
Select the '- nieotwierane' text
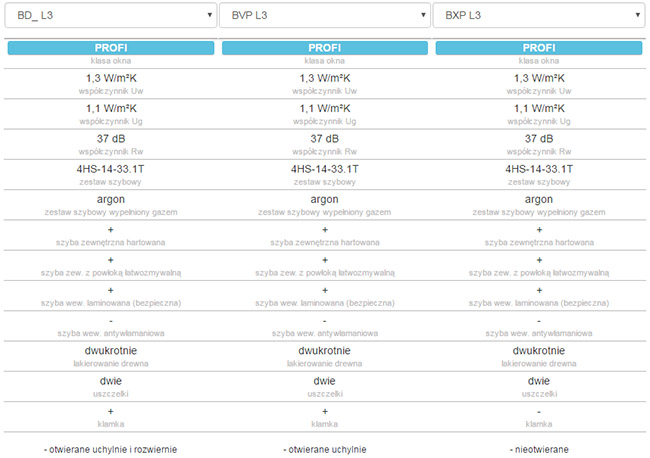[538, 448]
